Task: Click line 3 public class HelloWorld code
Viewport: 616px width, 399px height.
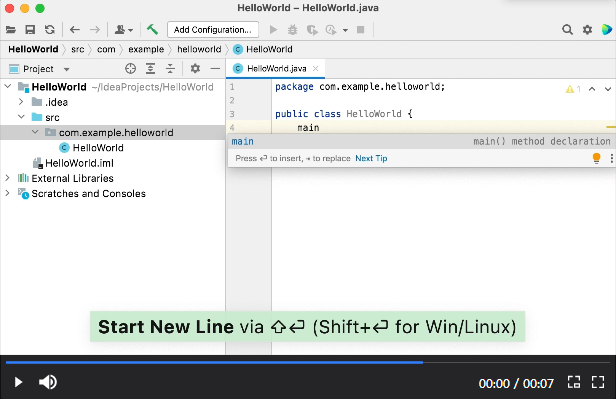Action: click(x=344, y=114)
